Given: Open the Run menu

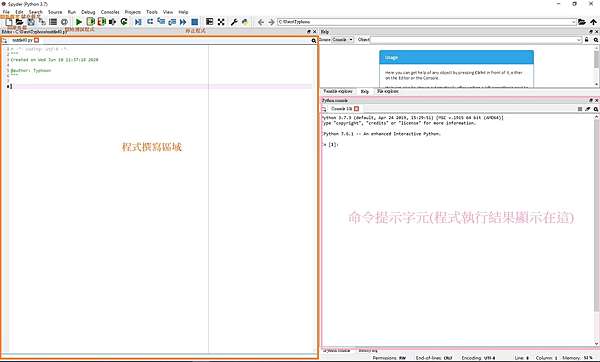Looking at the screenshot, I should pos(72,12).
